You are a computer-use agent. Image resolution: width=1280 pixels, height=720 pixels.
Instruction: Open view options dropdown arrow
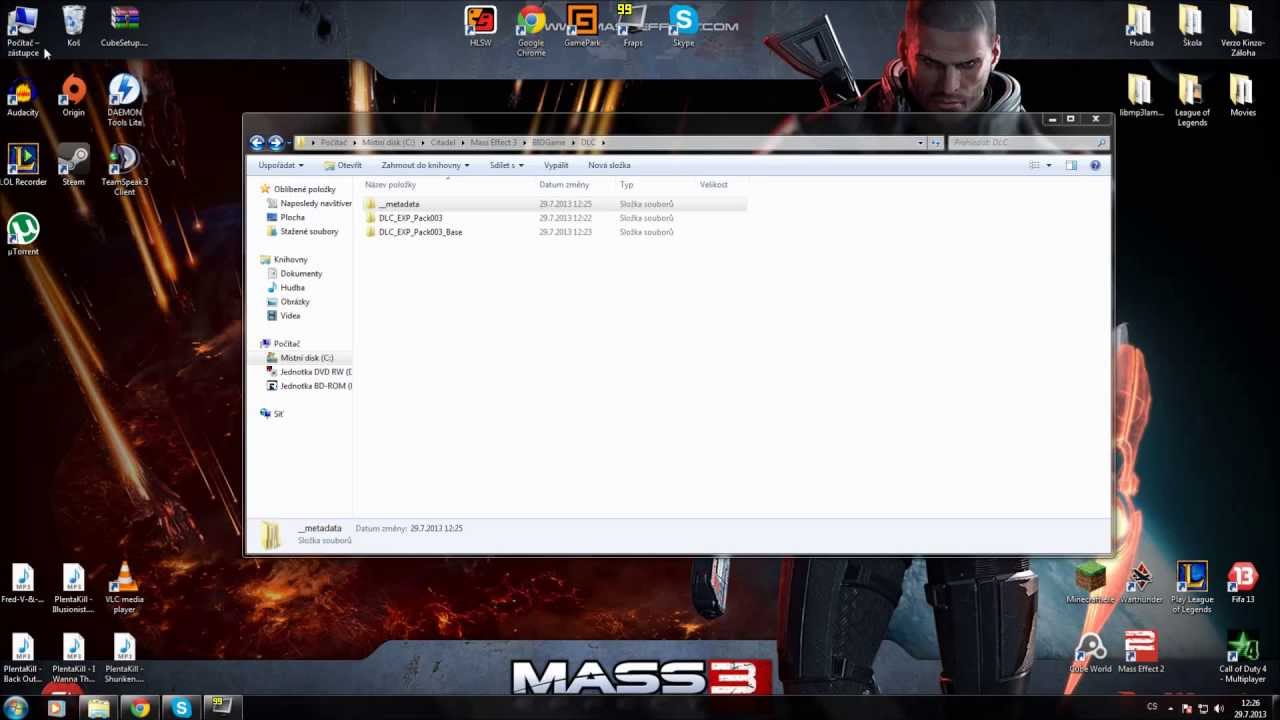(1048, 165)
